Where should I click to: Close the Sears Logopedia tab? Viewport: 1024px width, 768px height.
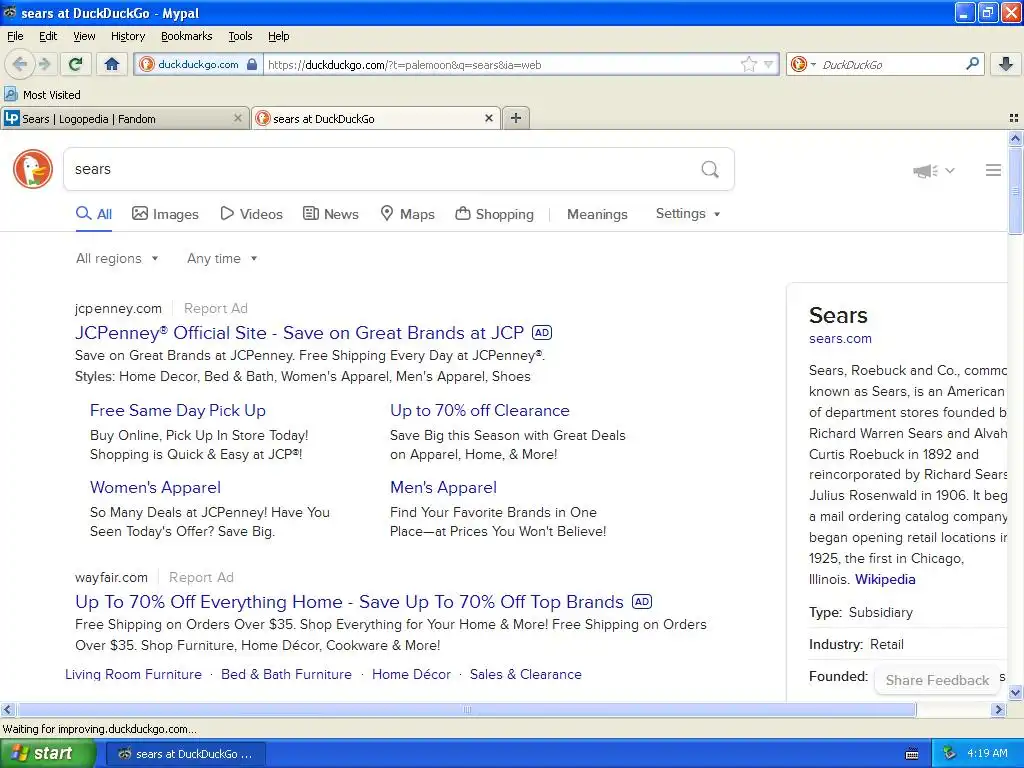click(238, 118)
